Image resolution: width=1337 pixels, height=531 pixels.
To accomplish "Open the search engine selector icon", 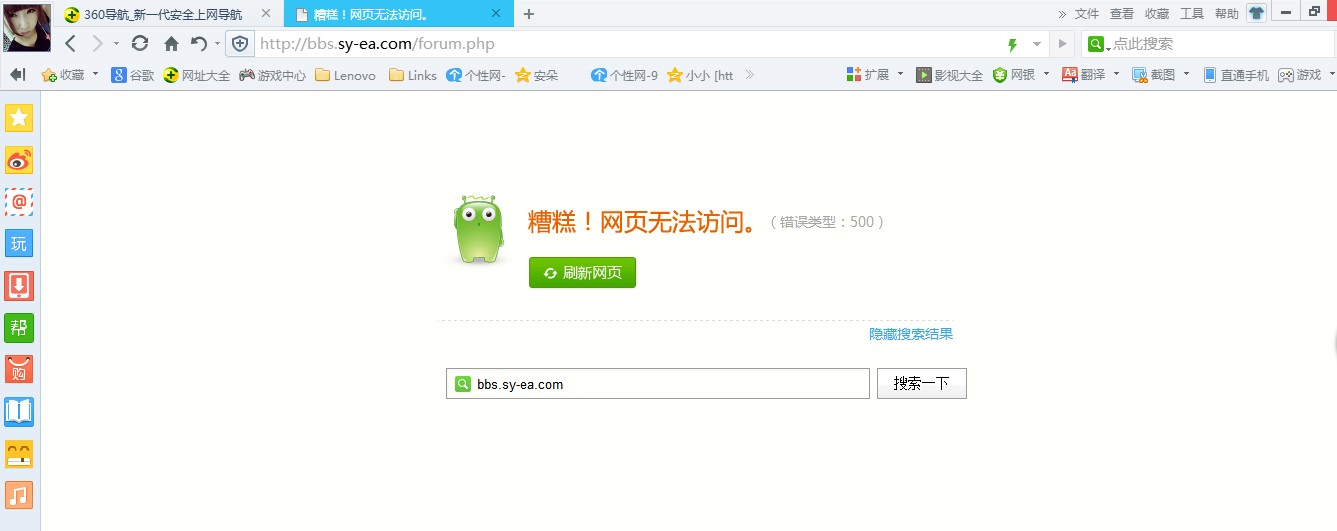I will point(1097,44).
